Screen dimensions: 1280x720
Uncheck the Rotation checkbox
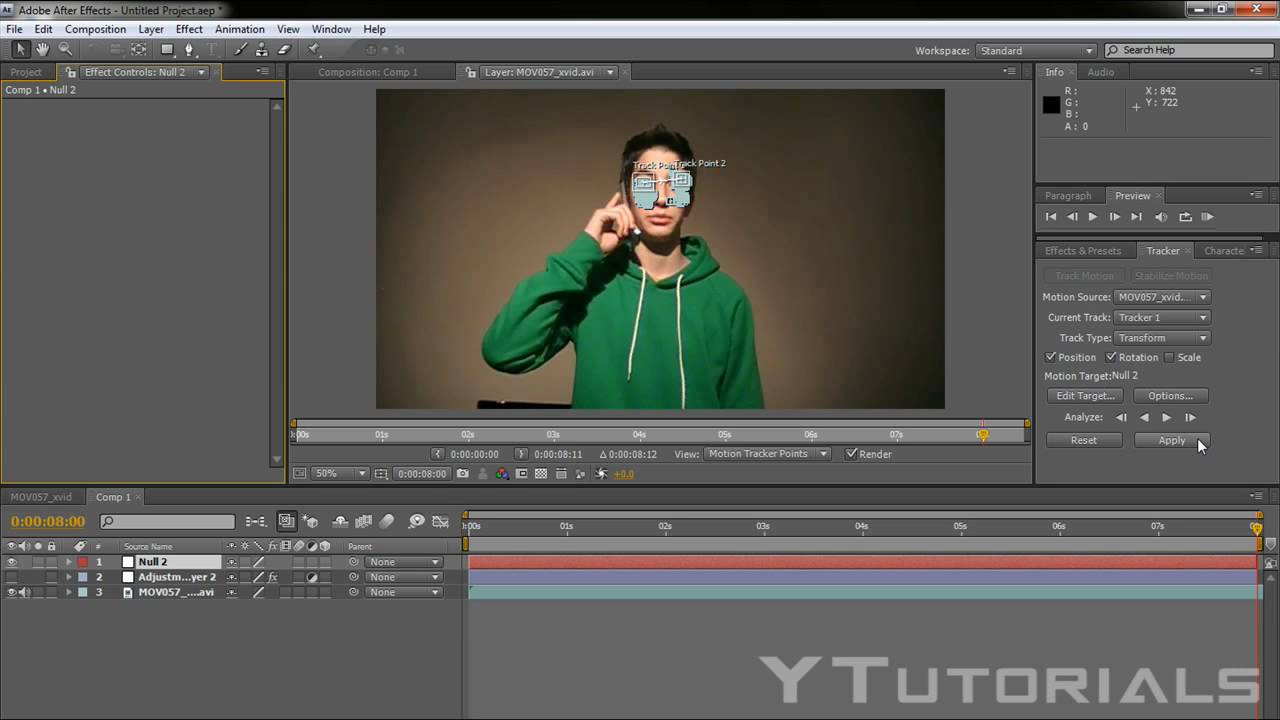1110,357
